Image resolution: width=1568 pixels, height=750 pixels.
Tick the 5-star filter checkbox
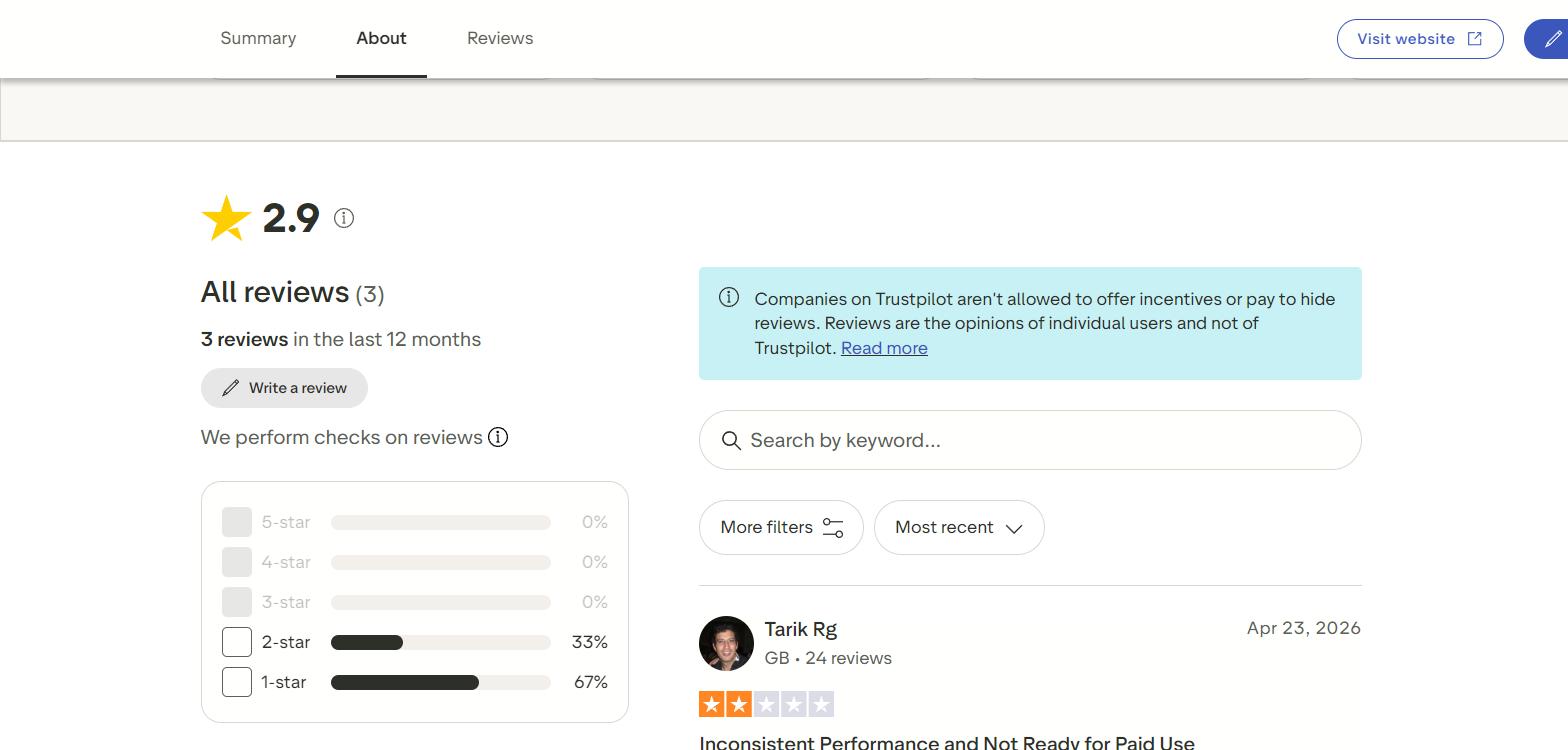coord(237,522)
